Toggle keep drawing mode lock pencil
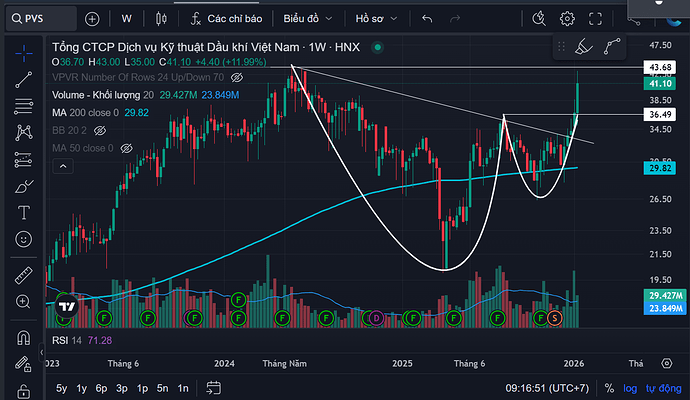690x400 pixels. (24, 364)
